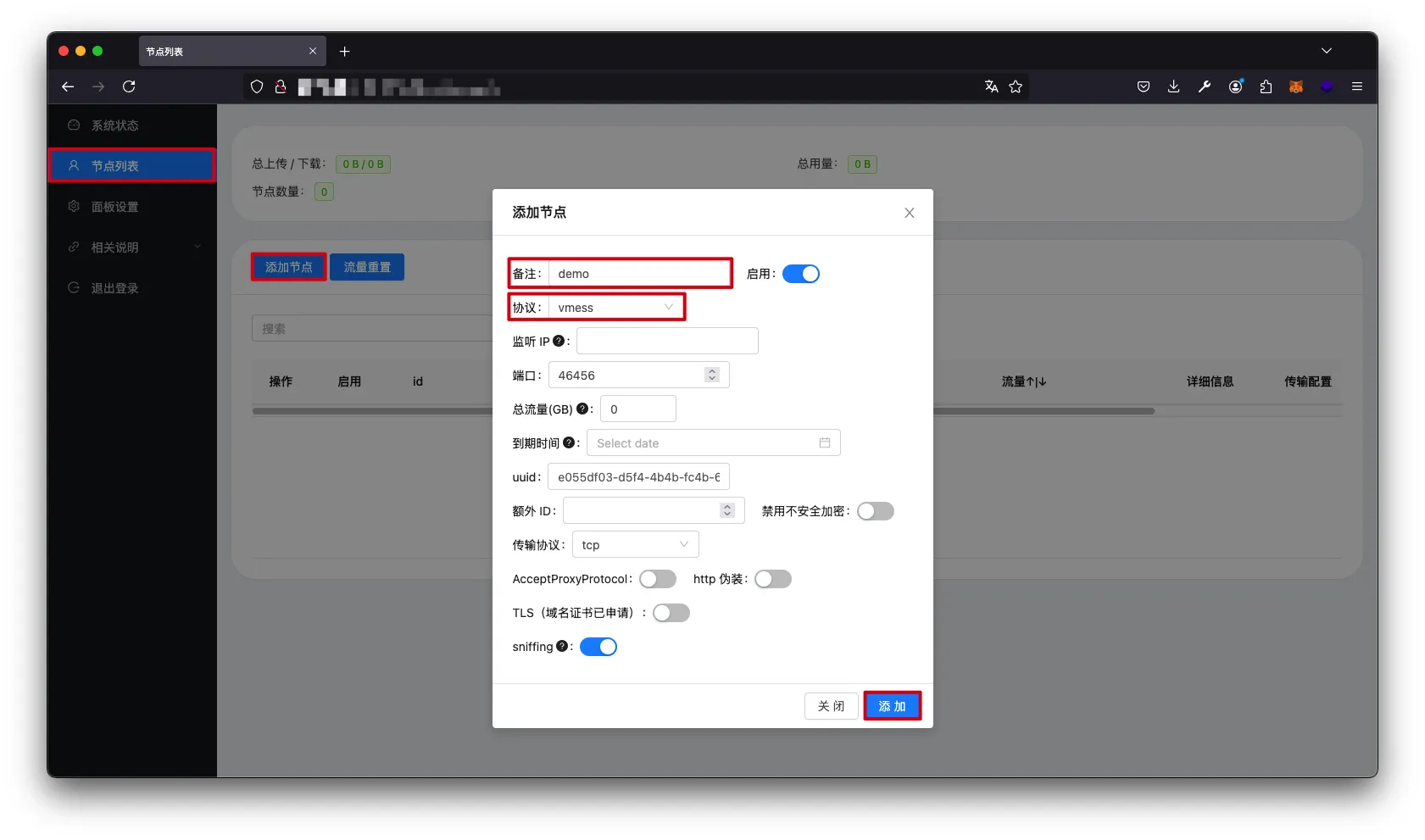
Task: Open the browser downloads icon
Action: [x=1173, y=86]
